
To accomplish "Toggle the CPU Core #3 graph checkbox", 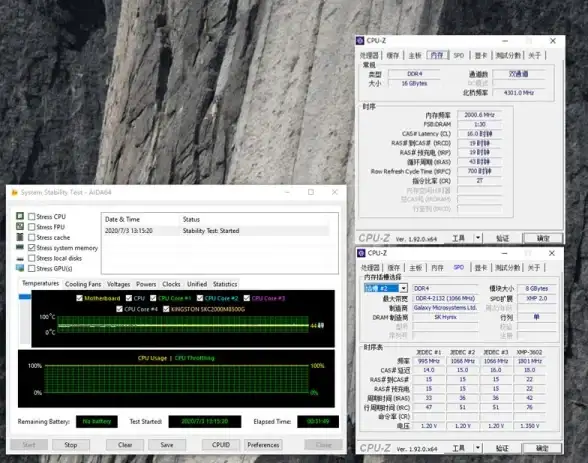I will tap(246, 298).
